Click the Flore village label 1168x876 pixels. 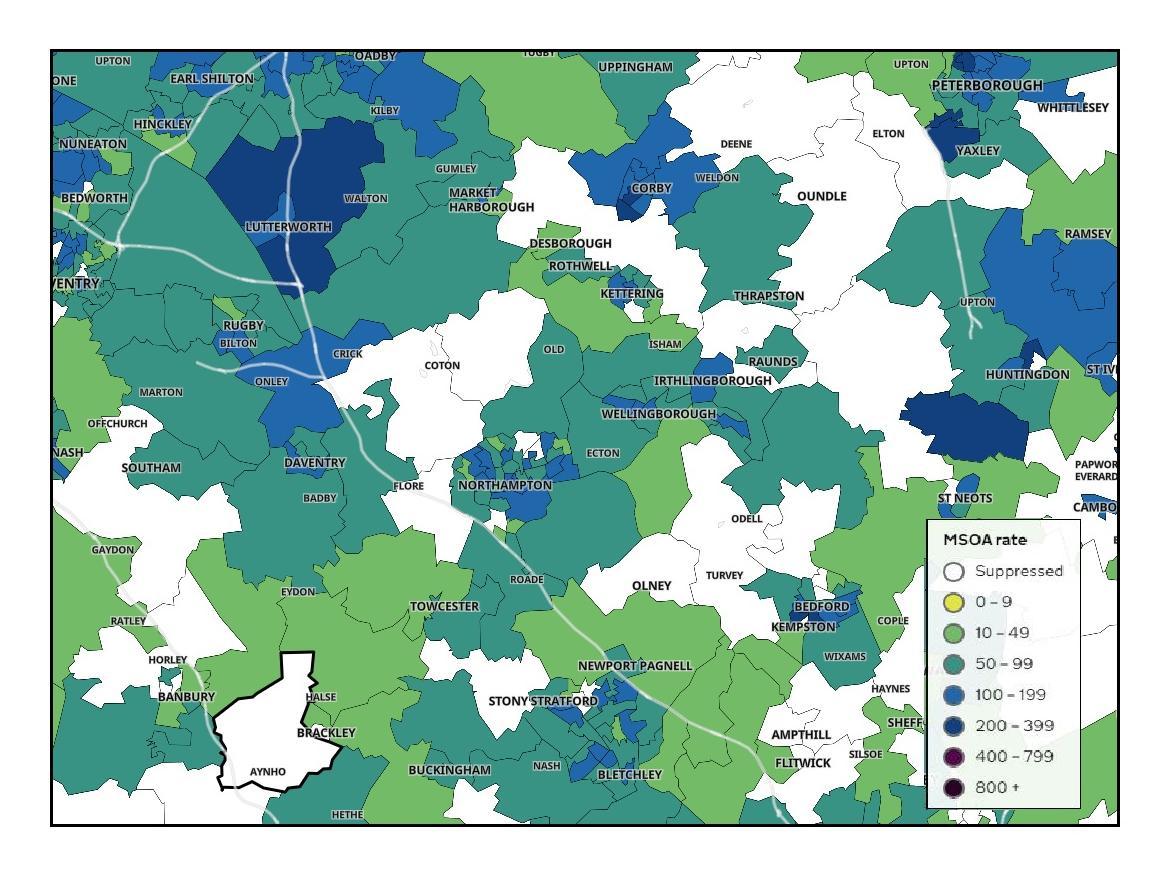pyautogui.click(x=408, y=486)
